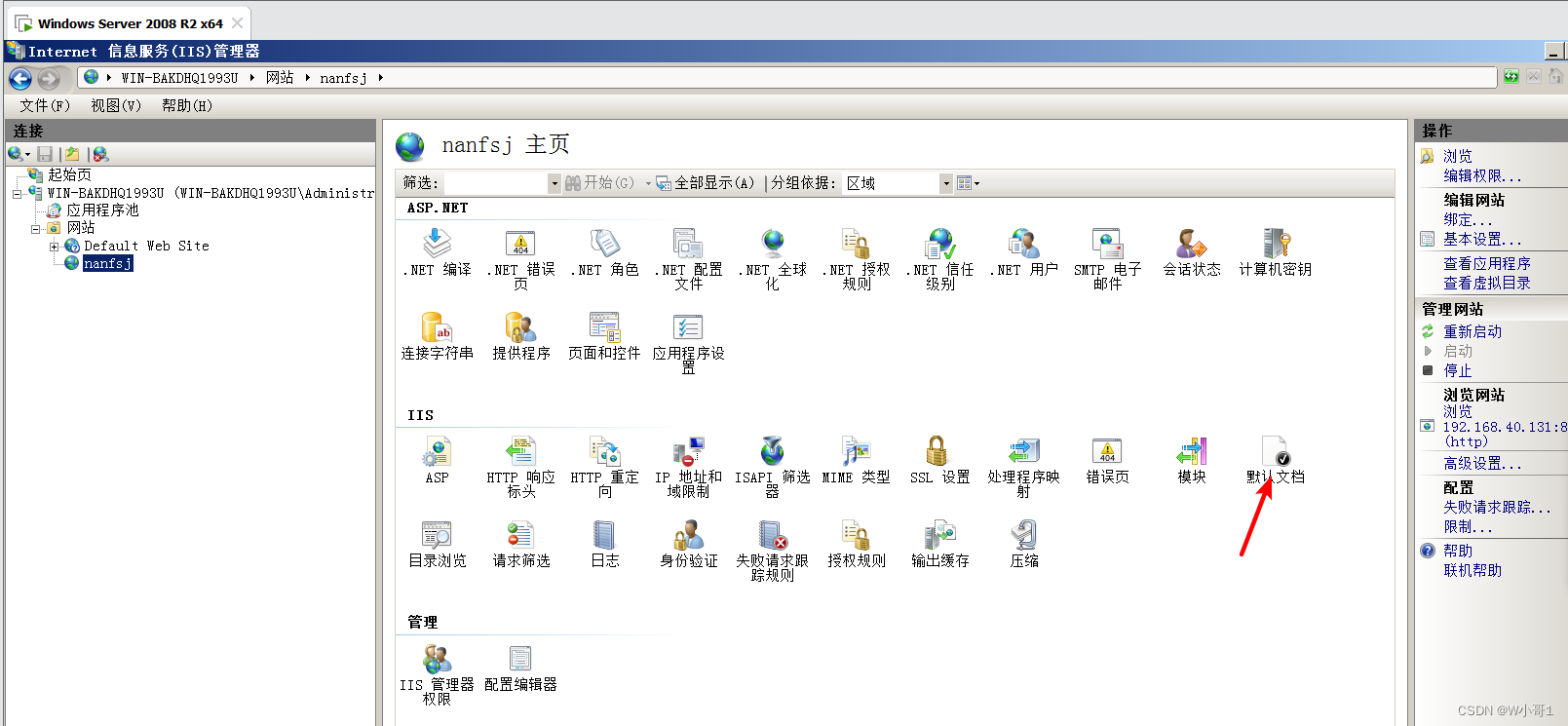Open the HTTP 响应标头 feature

[x=520, y=467]
